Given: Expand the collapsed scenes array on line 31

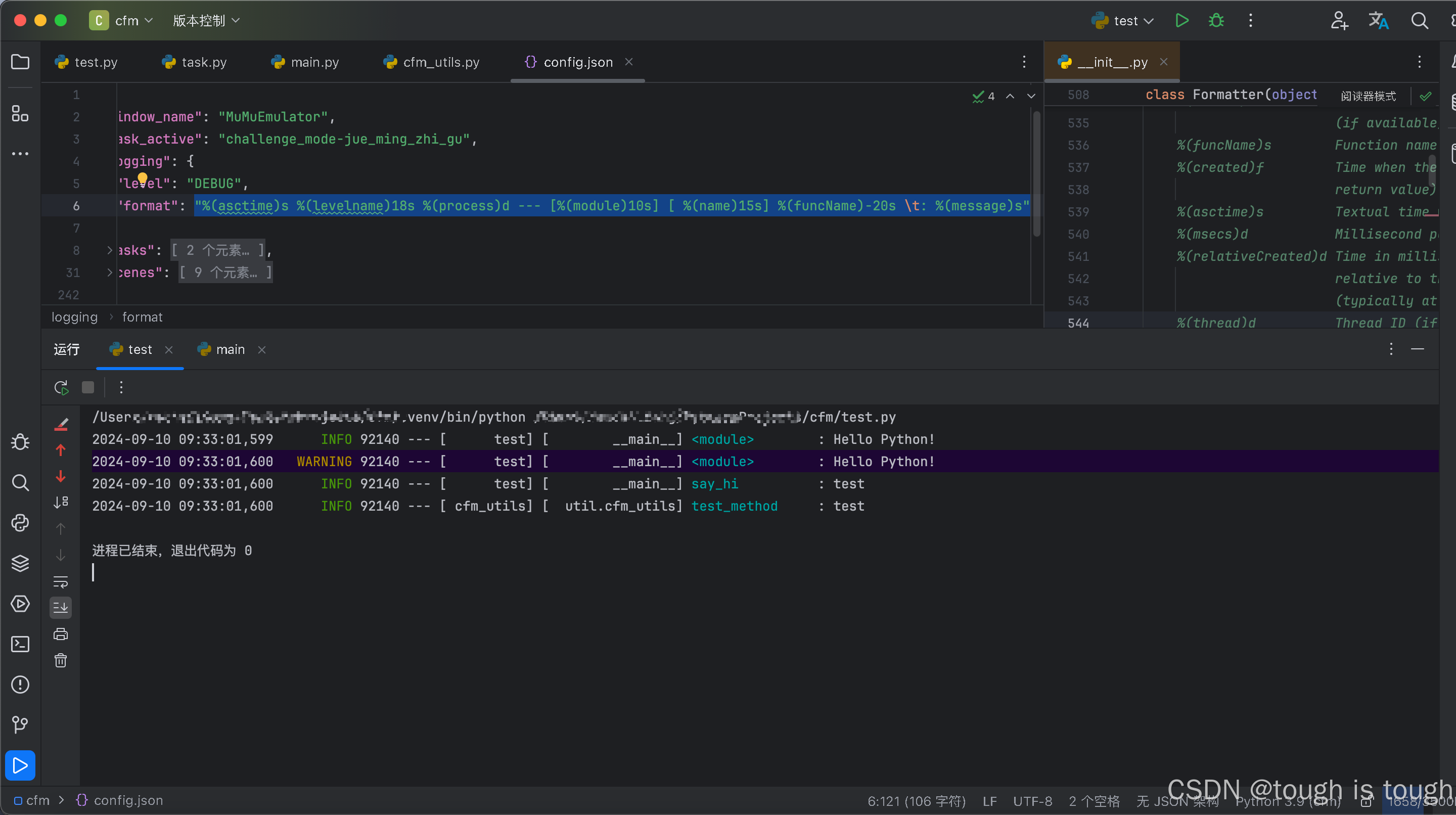Looking at the screenshot, I should click(110, 273).
